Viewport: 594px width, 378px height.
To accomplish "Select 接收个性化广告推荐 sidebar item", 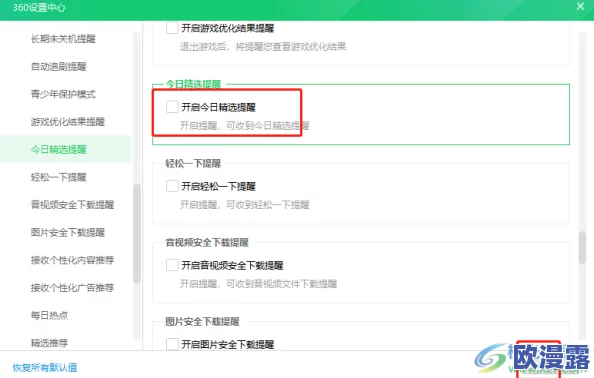I will tap(72, 288).
